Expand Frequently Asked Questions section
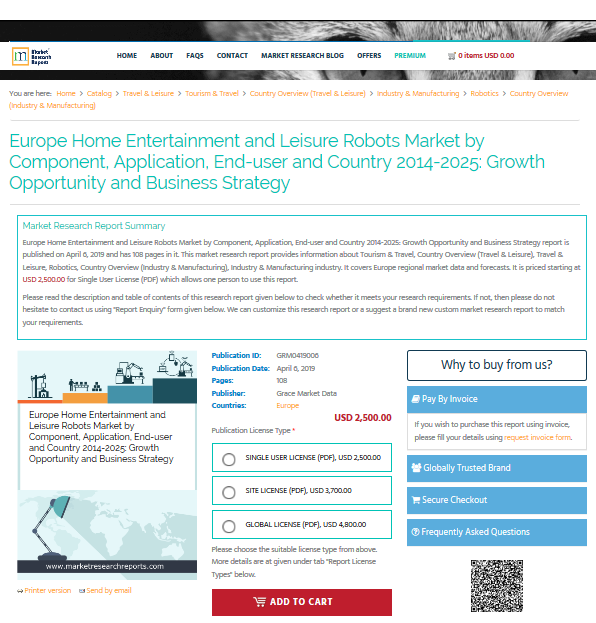This screenshot has height=623, width=596. (497, 532)
